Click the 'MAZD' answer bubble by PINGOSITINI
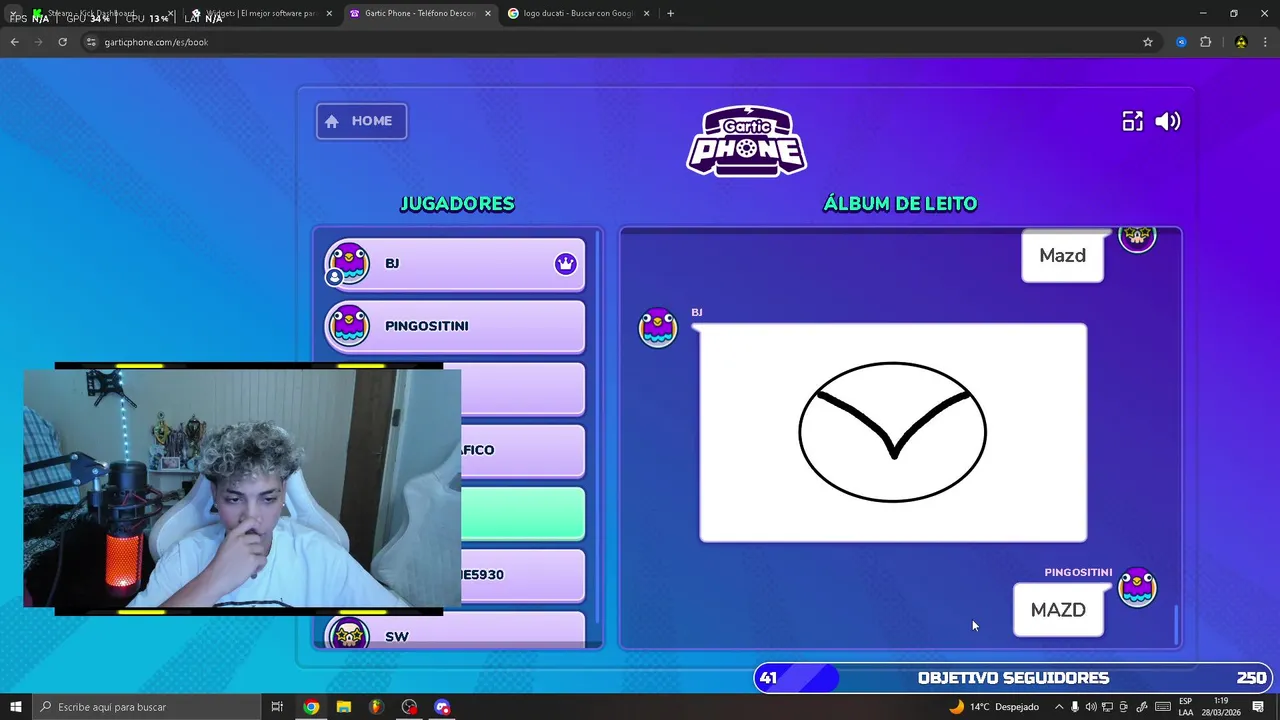The image size is (1280, 720). pyautogui.click(x=1058, y=610)
